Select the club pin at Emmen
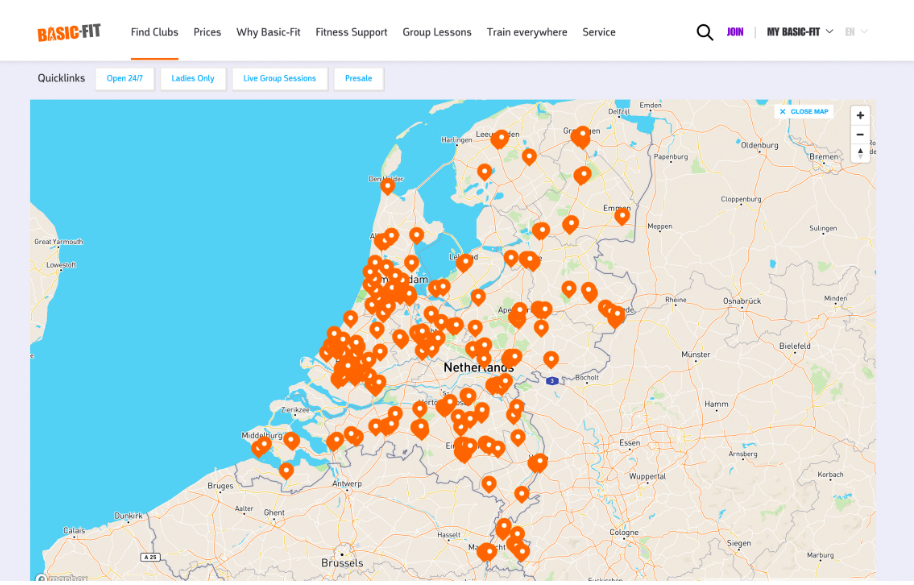914x585 pixels. [x=622, y=216]
